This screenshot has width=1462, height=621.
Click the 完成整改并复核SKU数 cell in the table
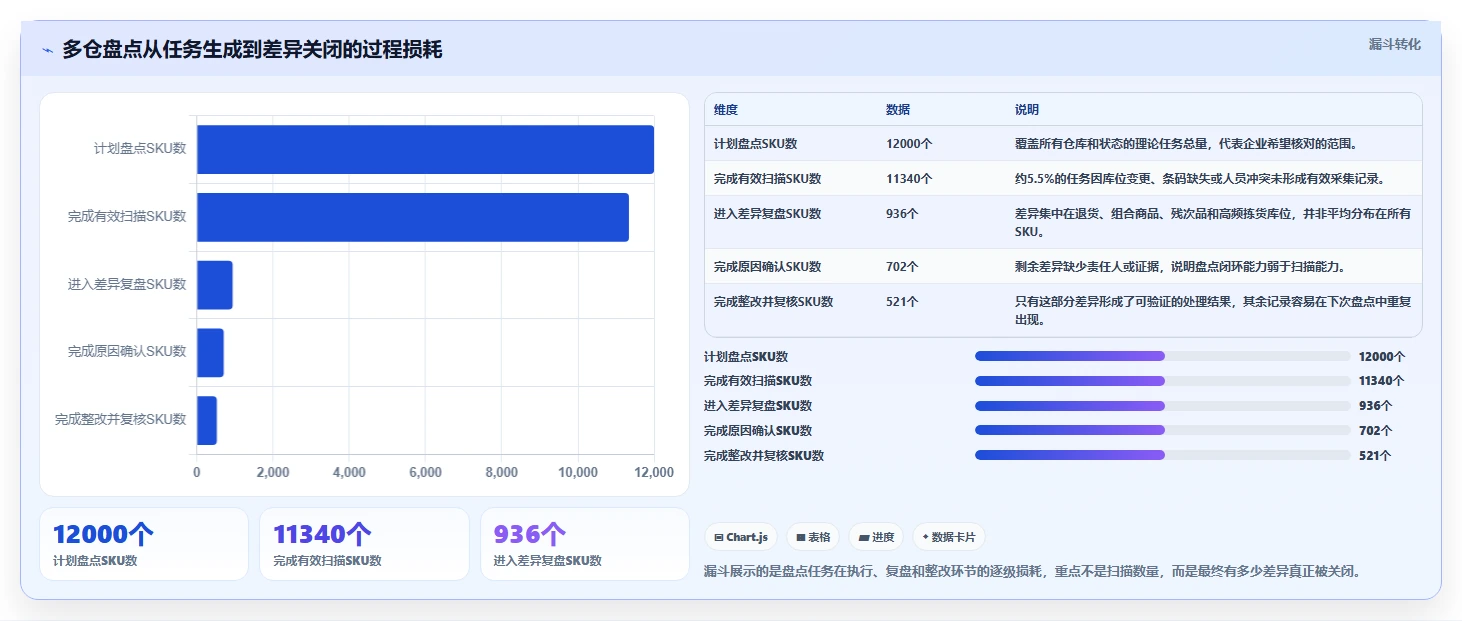773,301
